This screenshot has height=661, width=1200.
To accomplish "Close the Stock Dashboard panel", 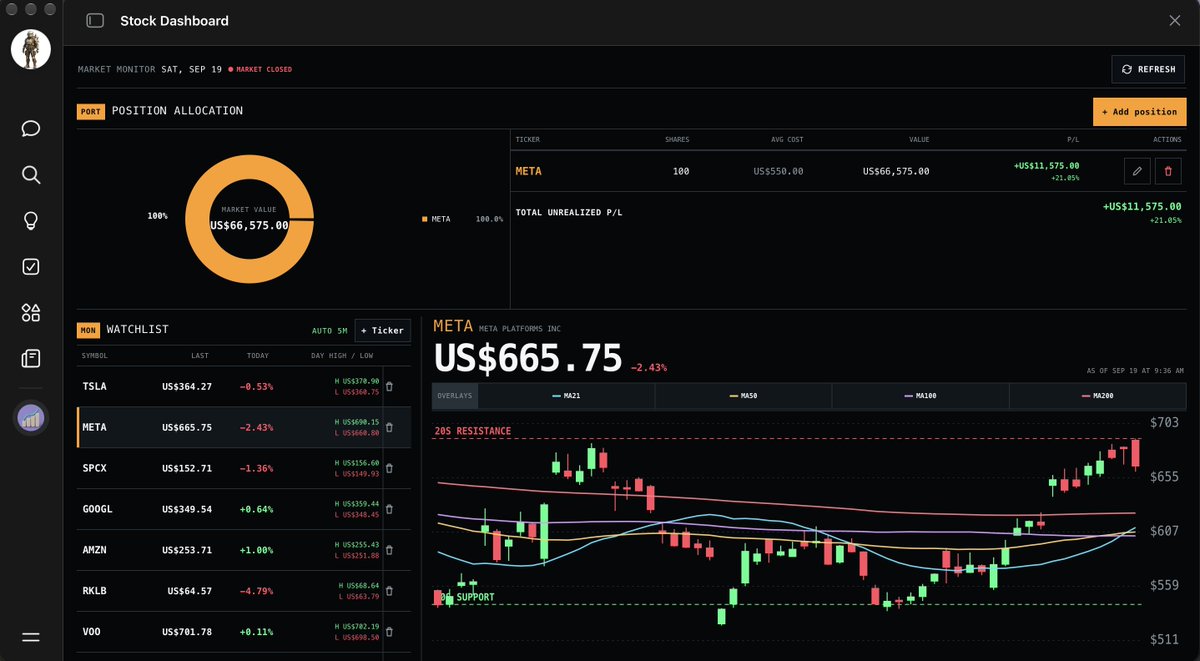I will point(1175,20).
